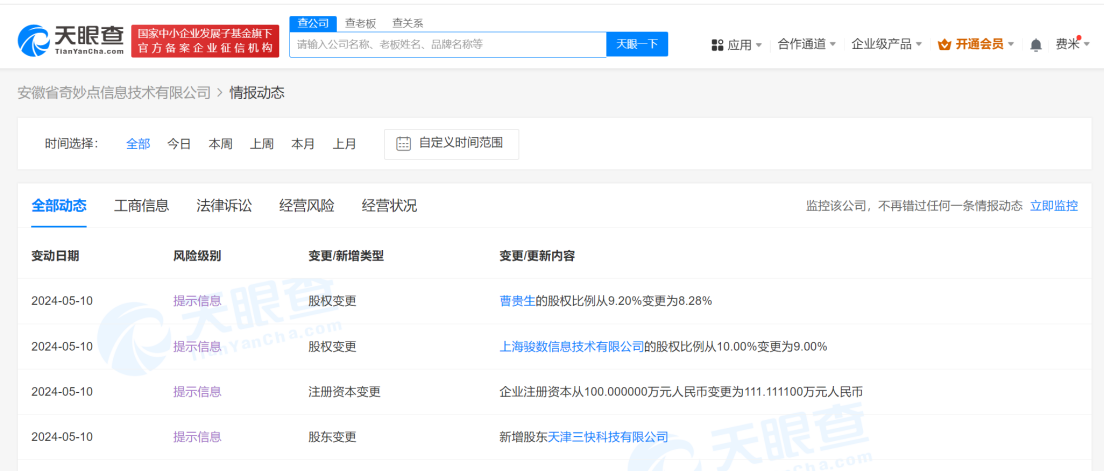The width and height of the screenshot is (1104, 472).
Task: Click the 变更/更新内容 column header
Action: tap(537, 256)
